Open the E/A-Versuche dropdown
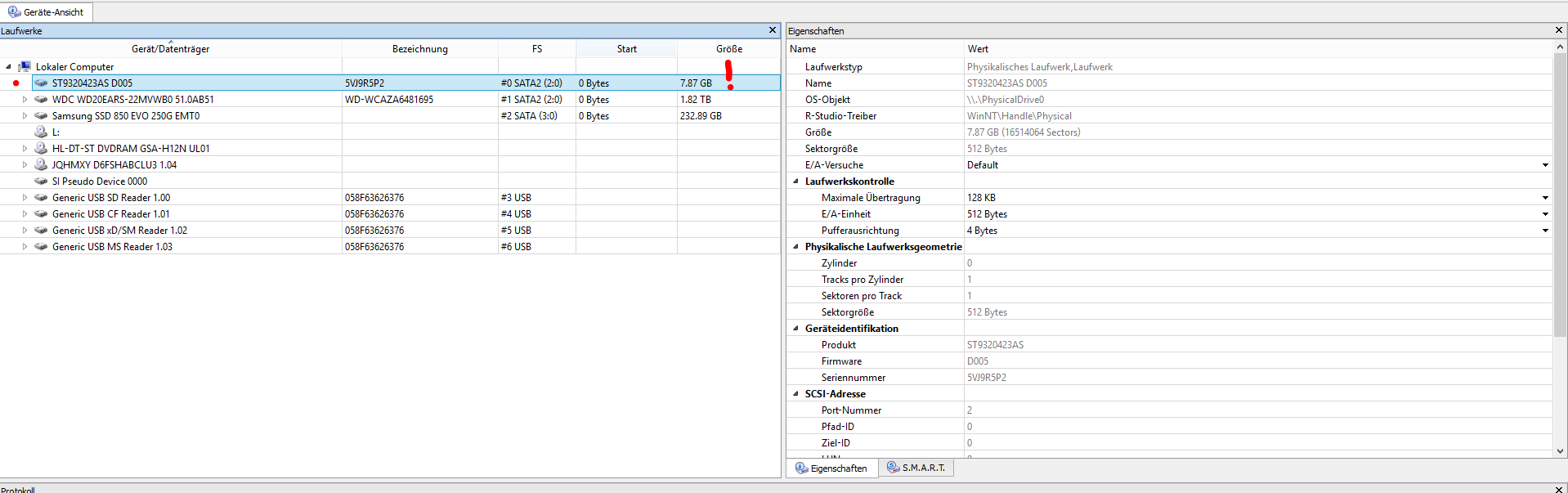Image resolution: width=1568 pixels, height=493 pixels. tap(1545, 165)
